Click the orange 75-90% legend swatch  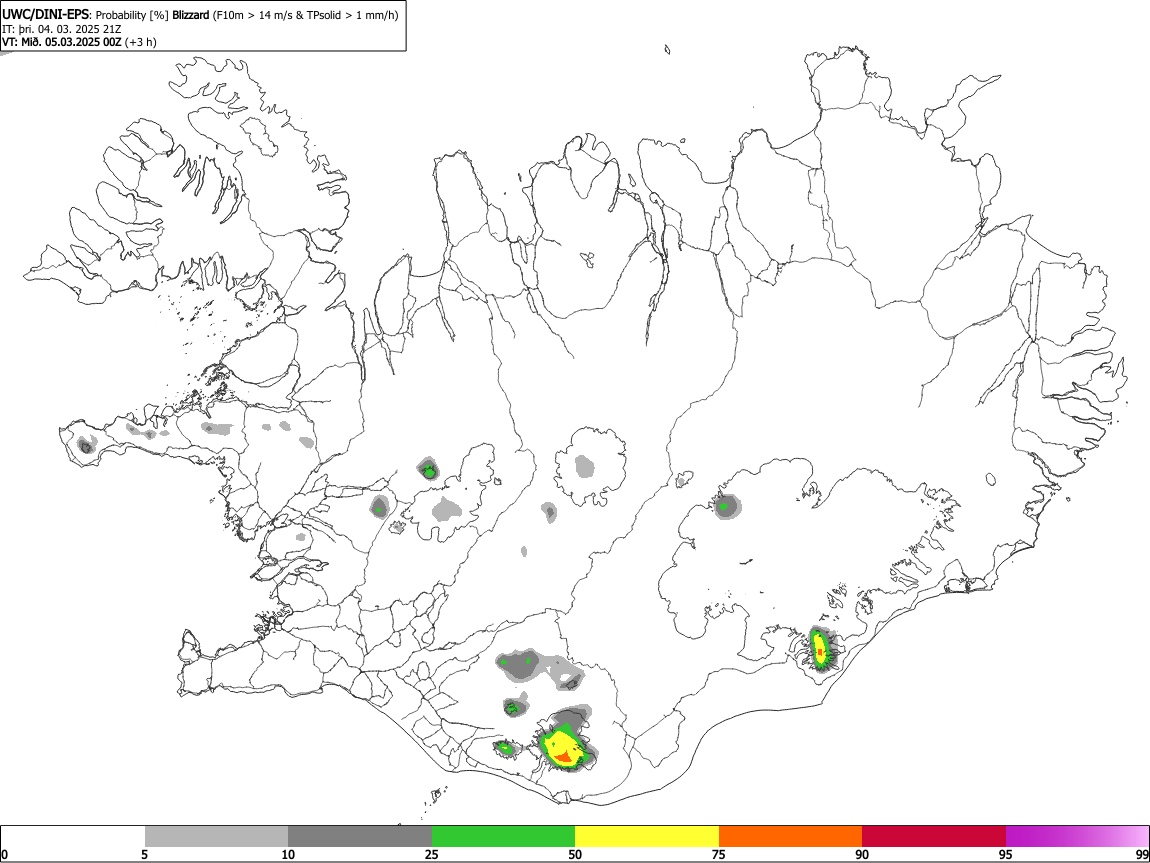click(x=790, y=836)
